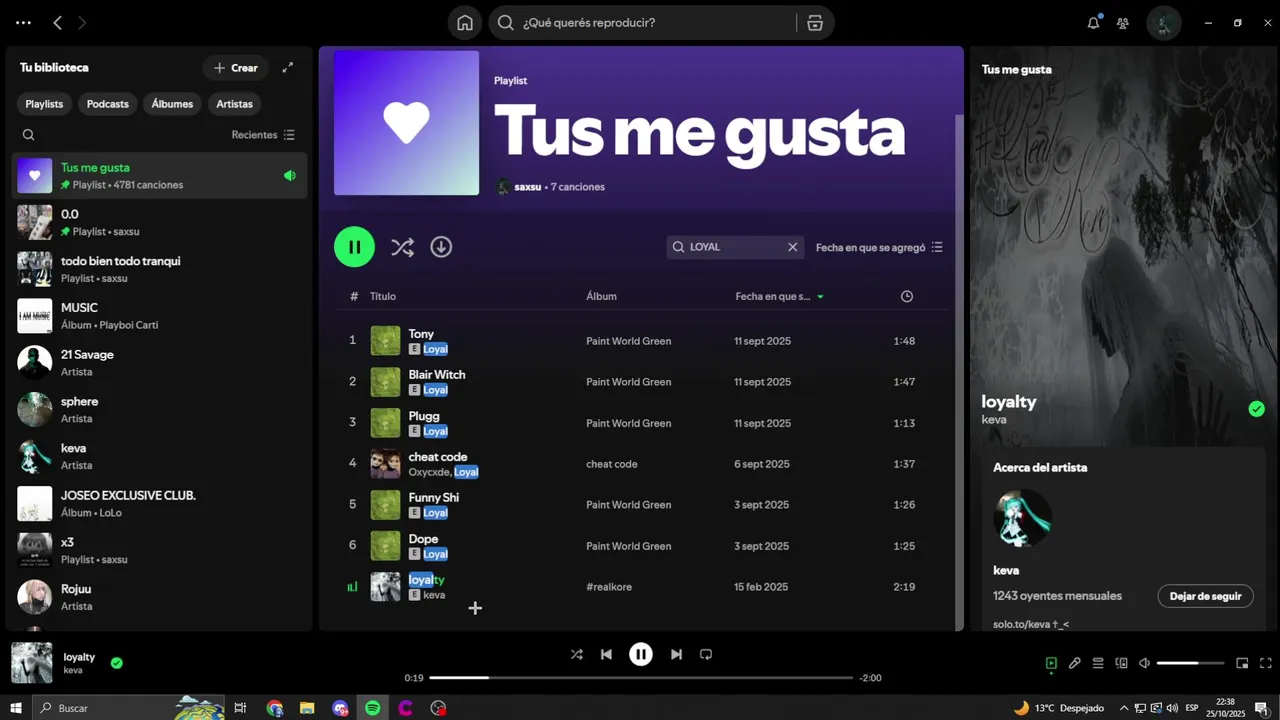This screenshot has width=1280, height=720.
Task: Open the MUSIC album by Playboi Carti
Action: tap(160, 316)
